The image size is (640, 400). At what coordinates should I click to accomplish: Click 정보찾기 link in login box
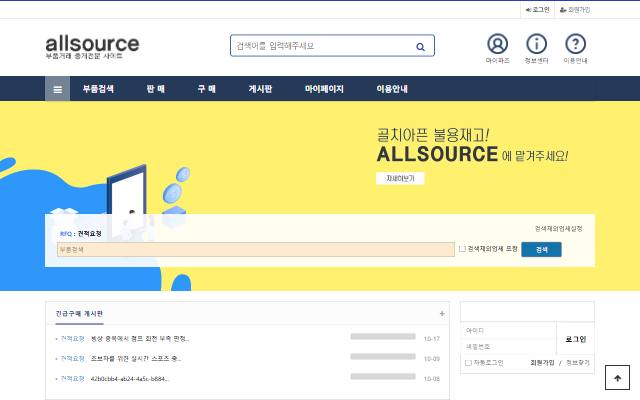[x=578, y=362]
